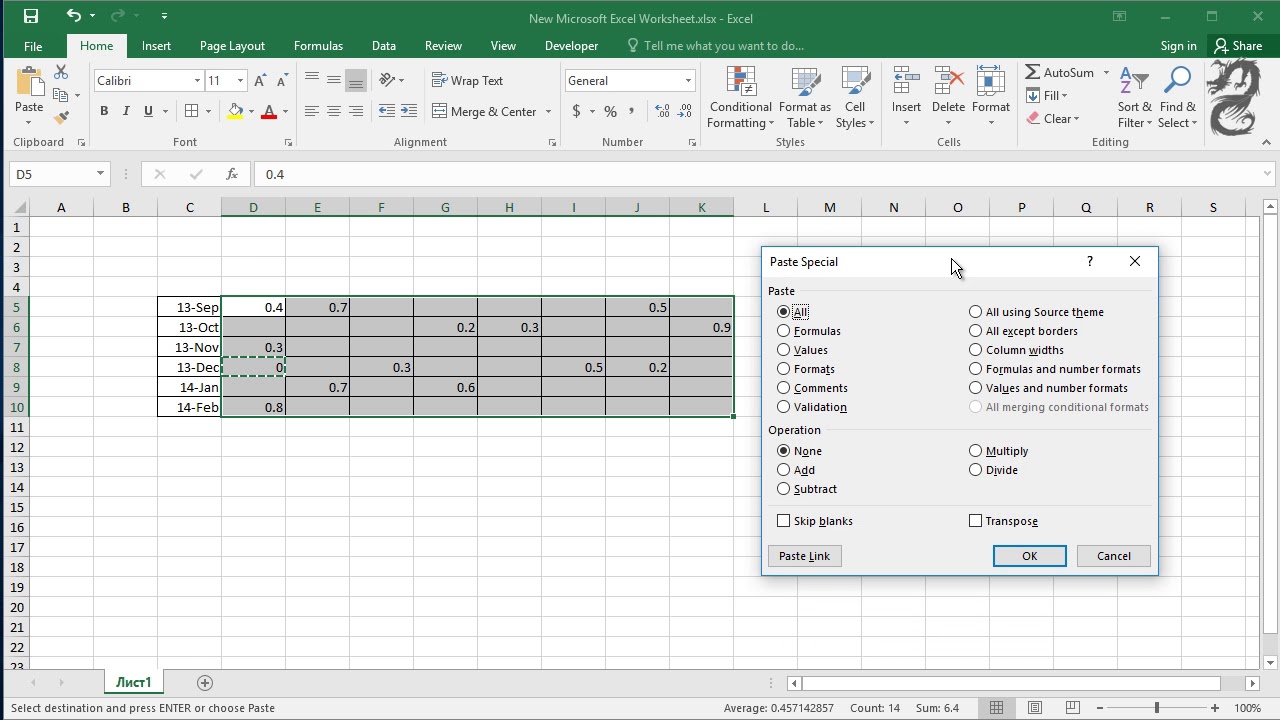Add a new sheet with plus icon
This screenshot has width=1280, height=720.
click(205, 683)
